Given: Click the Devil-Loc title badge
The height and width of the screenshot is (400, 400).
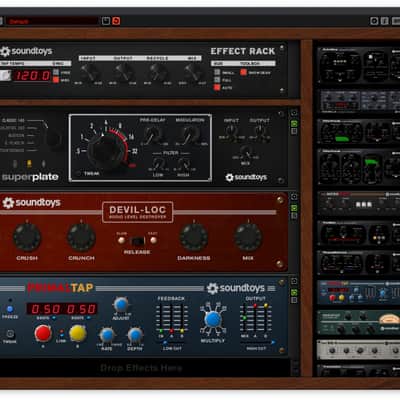Looking at the screenshot, I should point(137,212).
